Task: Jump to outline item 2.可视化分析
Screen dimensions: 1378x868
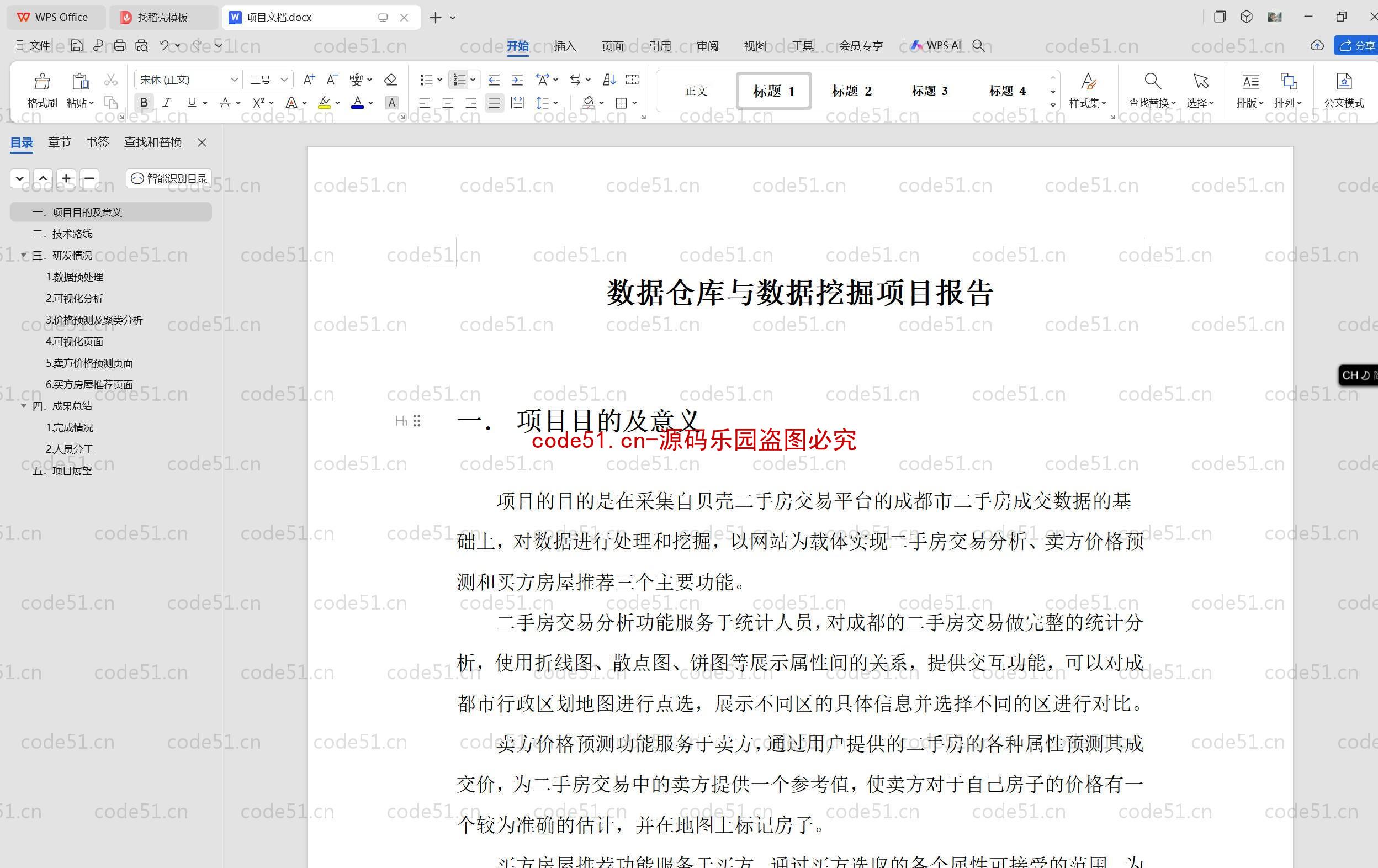Action: click(75, 298)
